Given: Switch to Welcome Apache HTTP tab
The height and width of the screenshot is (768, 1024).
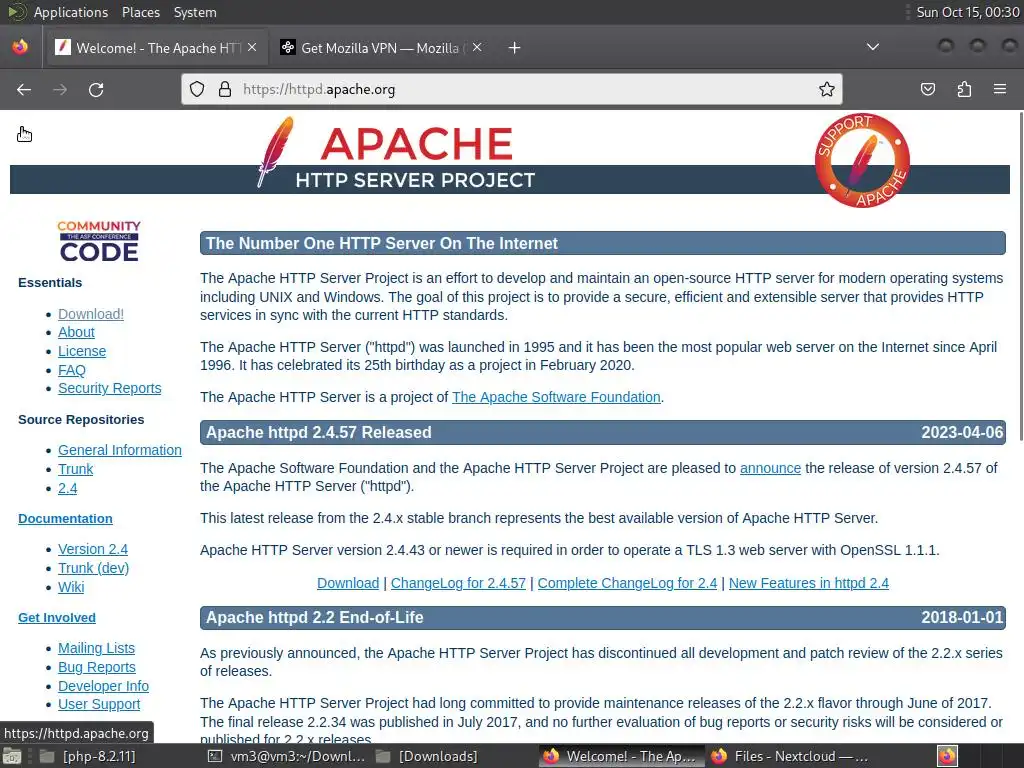Looking at the screenshot, I should coord(157,48).
